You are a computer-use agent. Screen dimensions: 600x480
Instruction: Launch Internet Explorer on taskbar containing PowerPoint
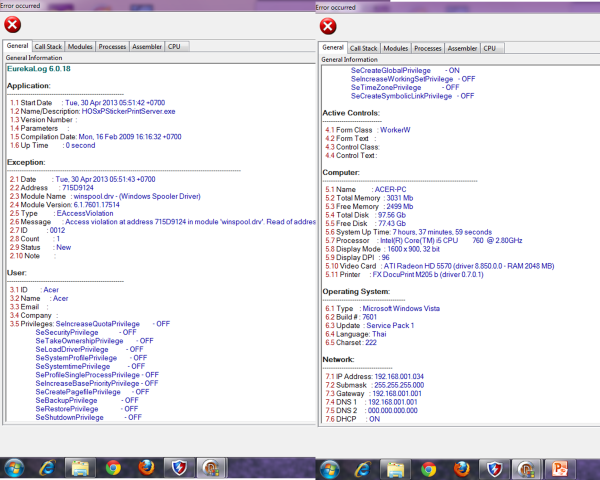[x=363, y=469]
